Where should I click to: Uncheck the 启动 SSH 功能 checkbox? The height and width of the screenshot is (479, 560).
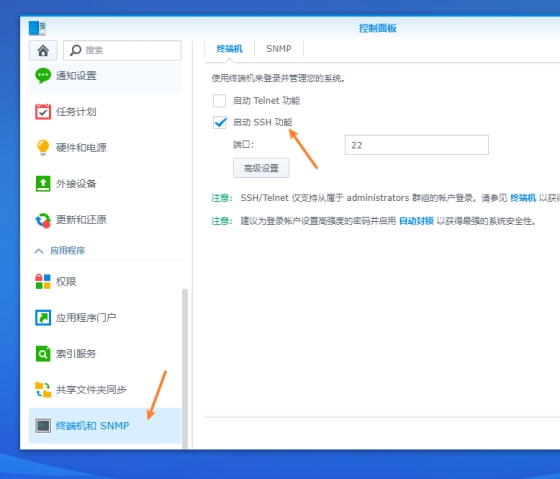[219, 123]
